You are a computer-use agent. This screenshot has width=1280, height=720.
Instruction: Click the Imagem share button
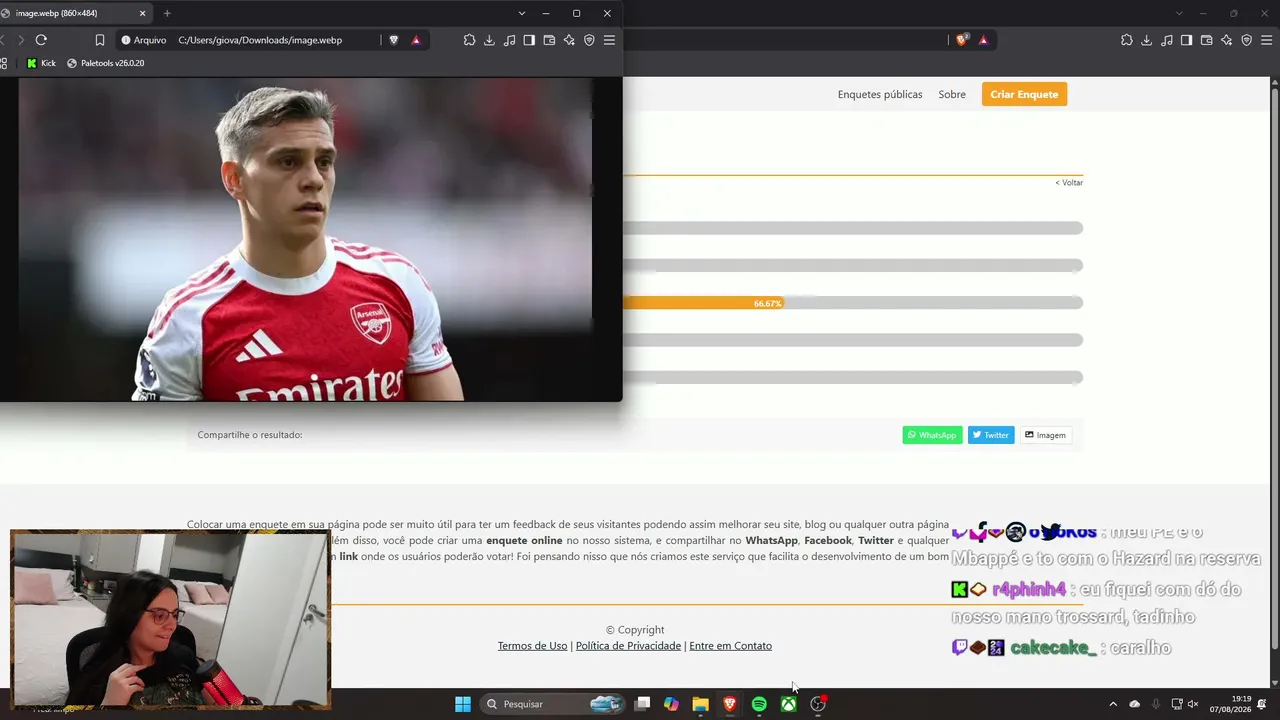(x=1045, y=435)
